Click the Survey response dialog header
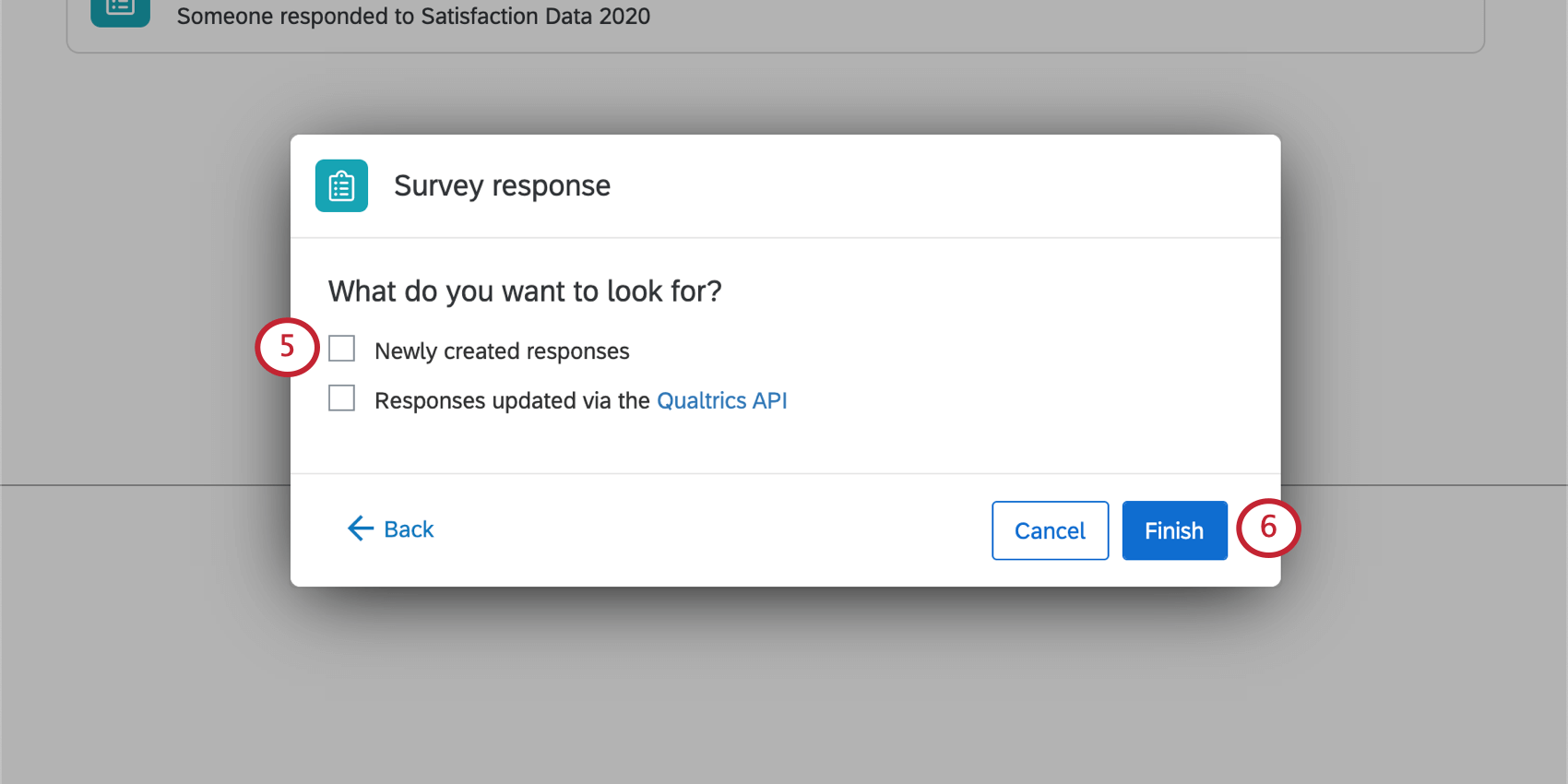This screenshot has width=1568, height=784. 502,185
